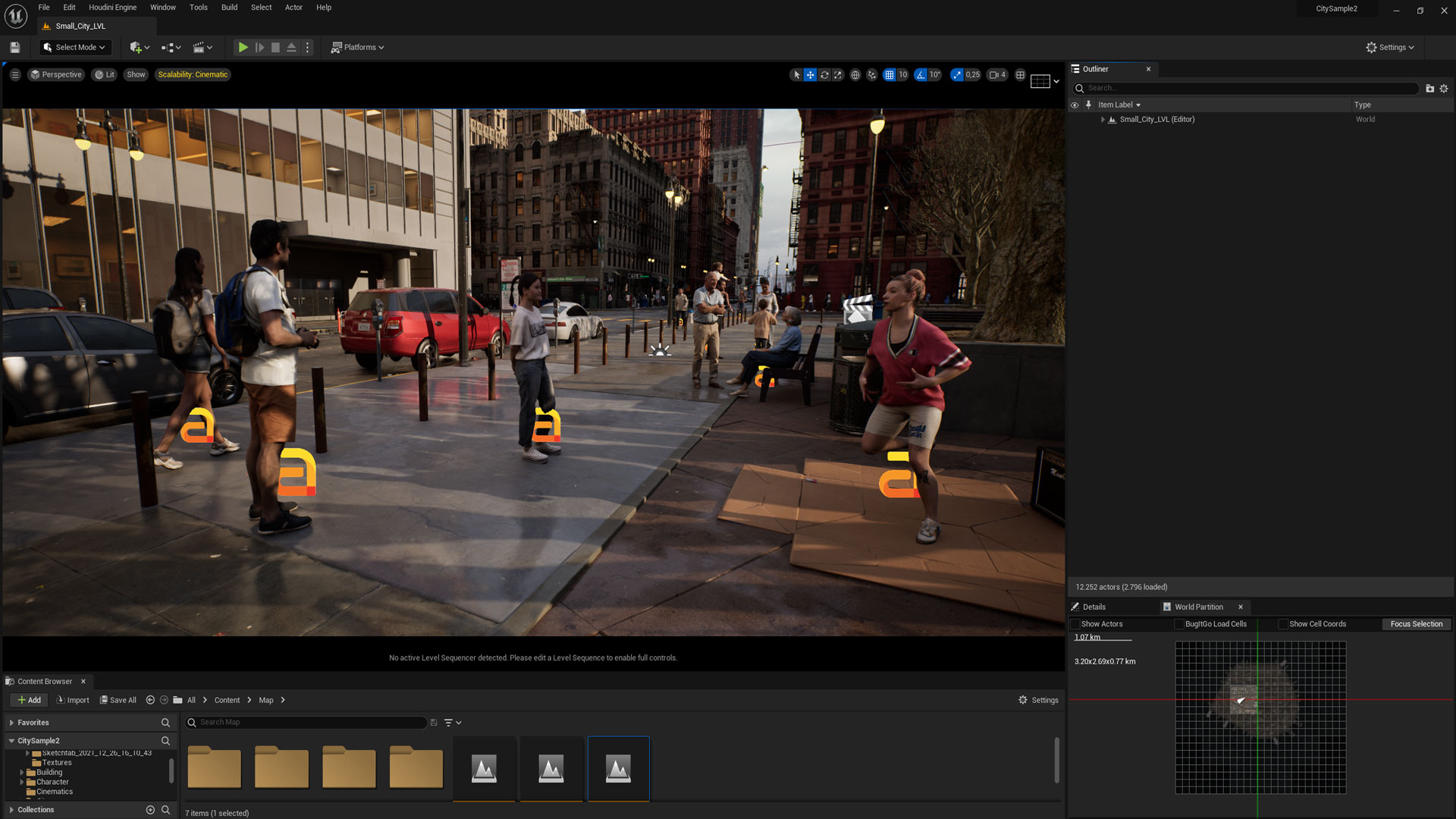The height and width of the screenshot is (819, 1456).
Task: Click the Outliner pin column icon
Action: [1088, 105]
